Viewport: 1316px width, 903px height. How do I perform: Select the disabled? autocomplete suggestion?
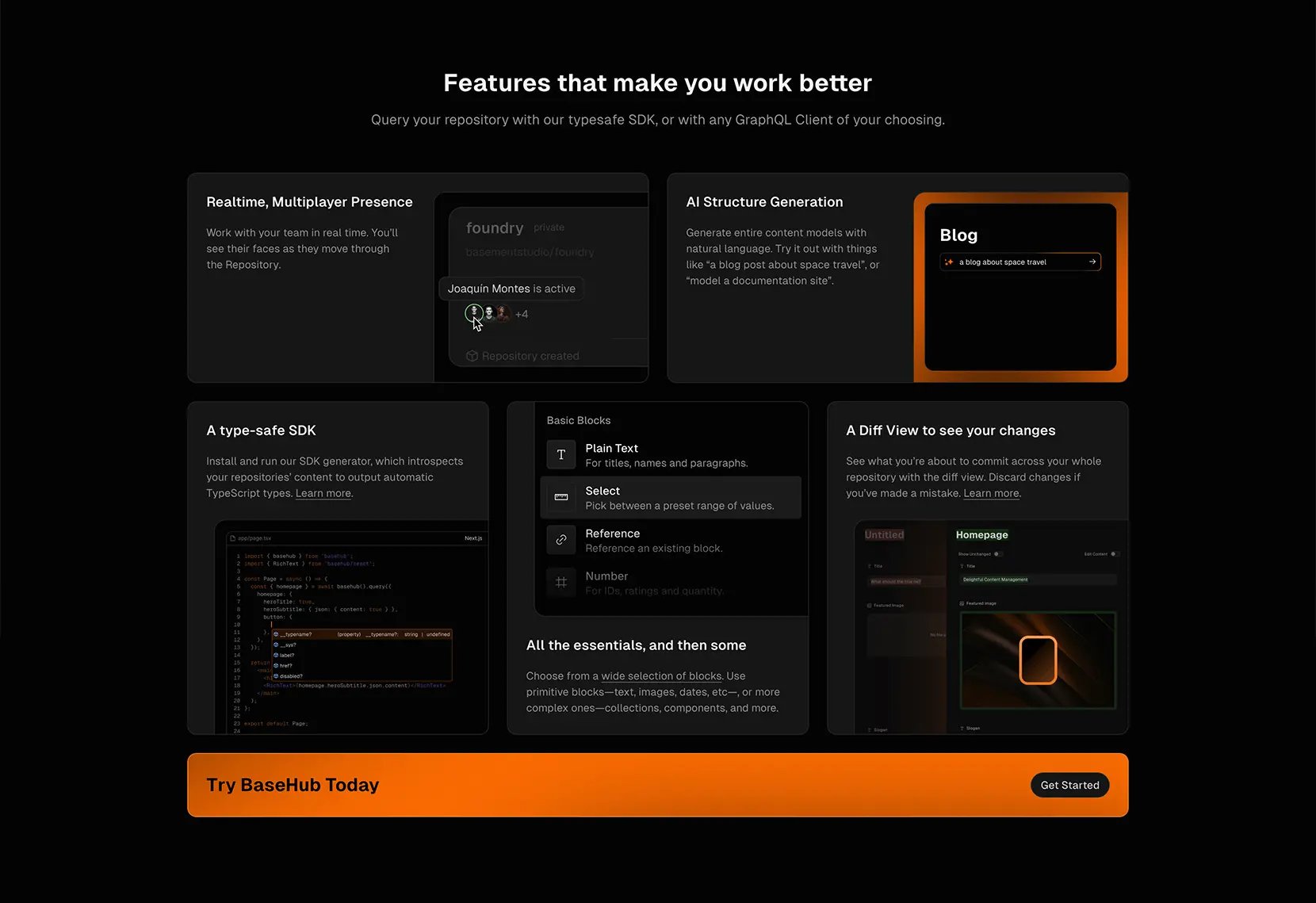(362, 675)
